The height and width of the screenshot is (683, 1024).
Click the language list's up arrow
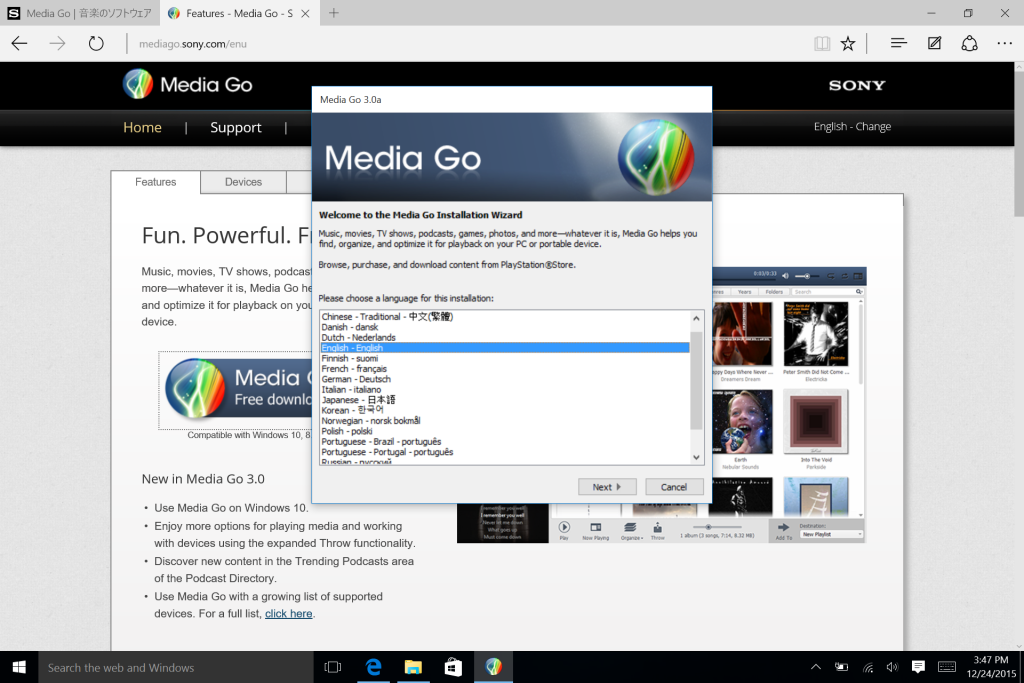(696, 318)
